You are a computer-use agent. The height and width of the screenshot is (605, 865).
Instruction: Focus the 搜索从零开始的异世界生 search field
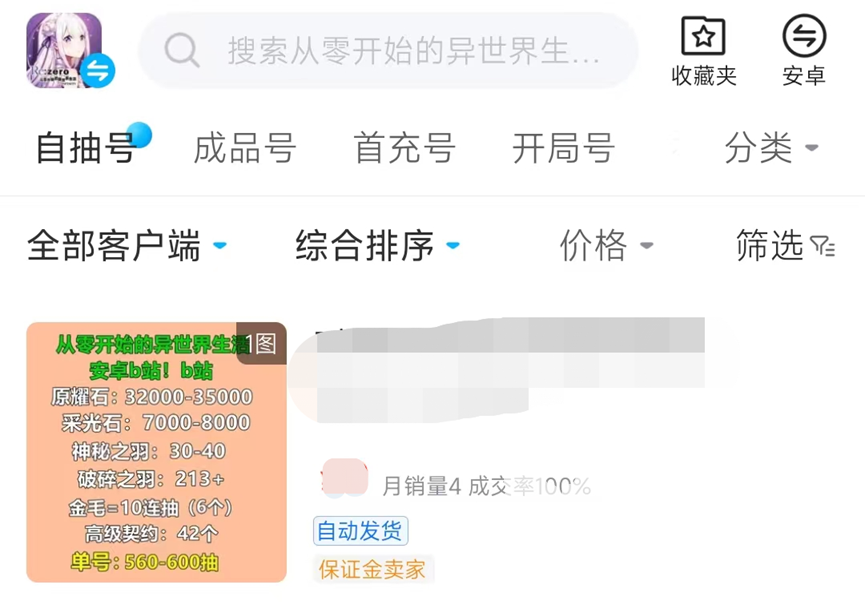tap(388, 50)
